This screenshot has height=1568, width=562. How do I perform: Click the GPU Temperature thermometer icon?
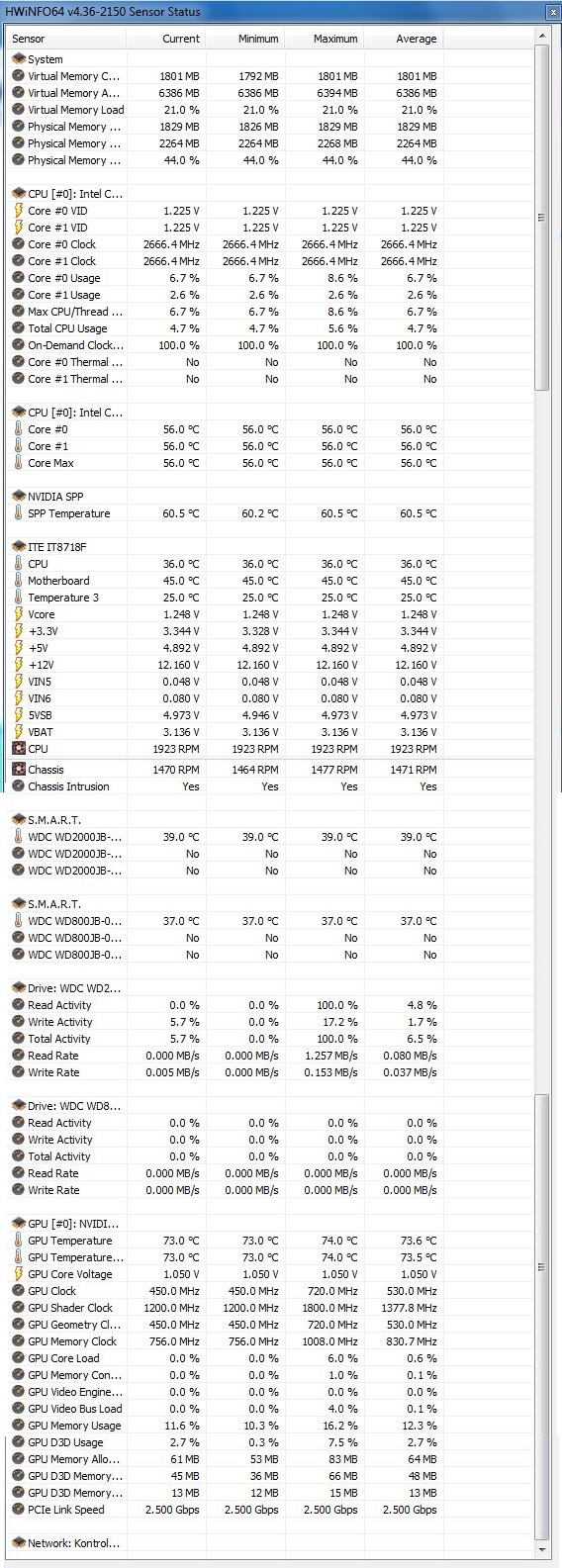[x=18, y=1241]
